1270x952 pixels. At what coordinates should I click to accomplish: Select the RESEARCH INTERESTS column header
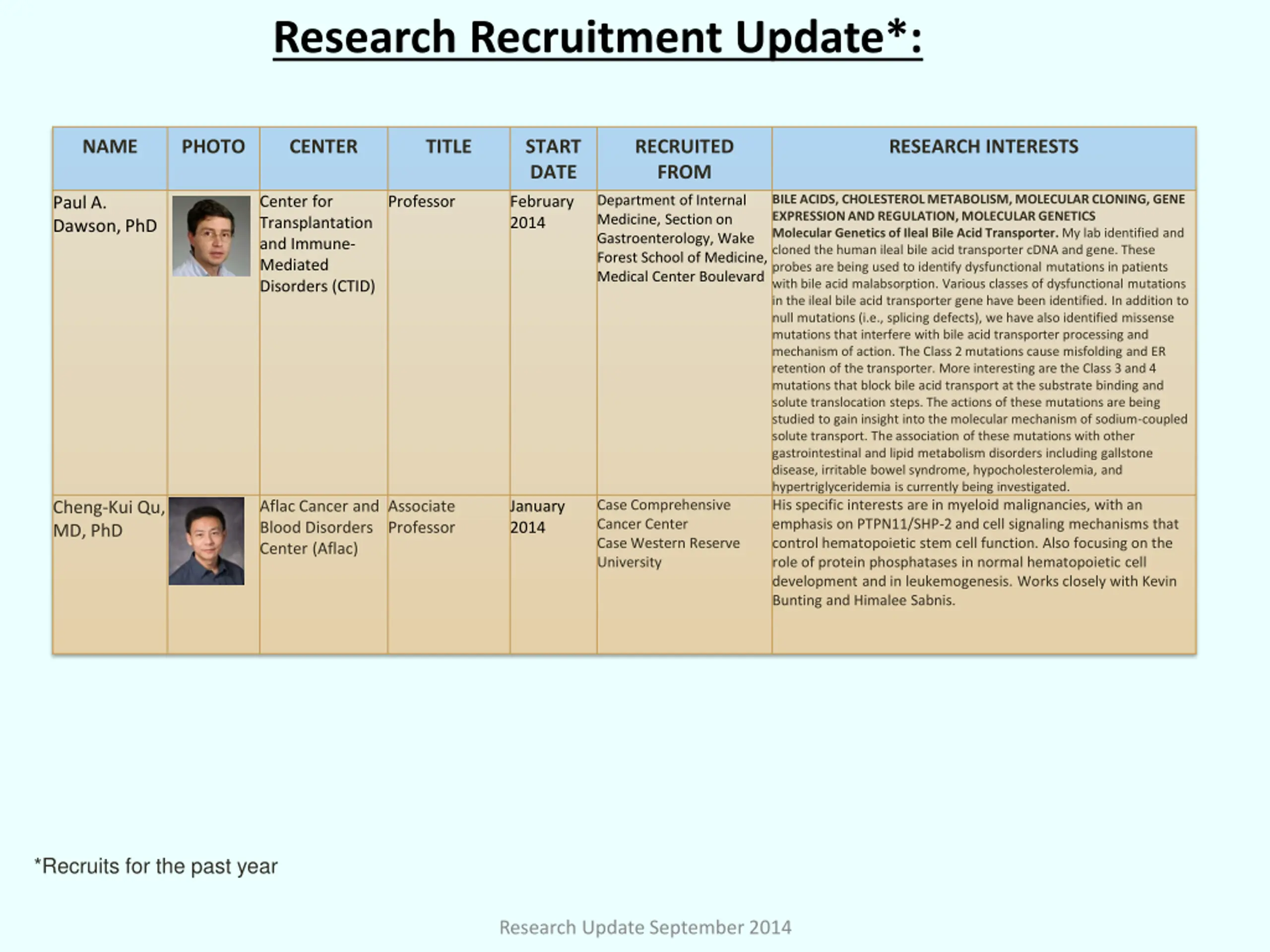(x=983, y=147)
